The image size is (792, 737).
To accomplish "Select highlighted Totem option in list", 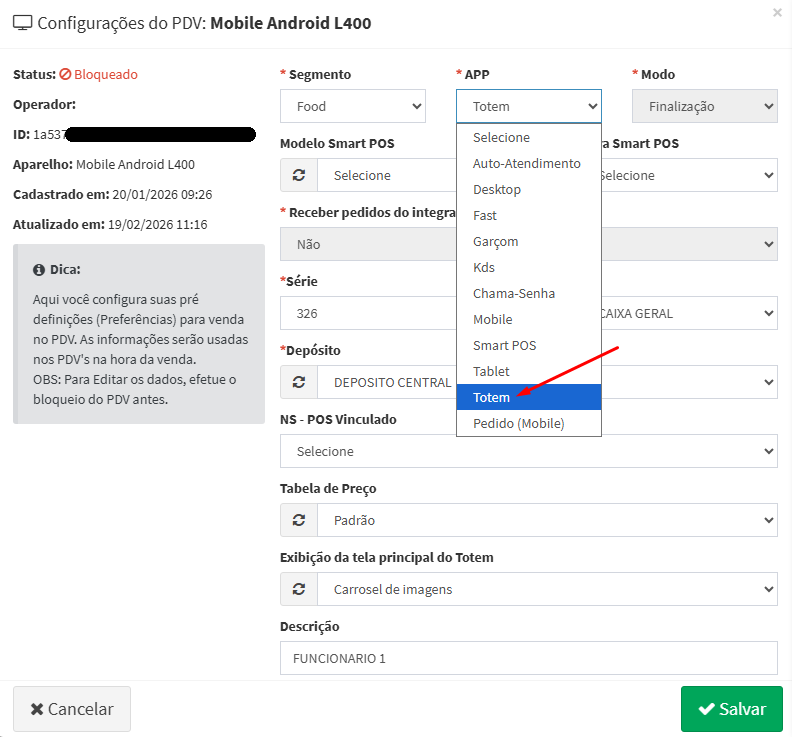I will (491, 397).
